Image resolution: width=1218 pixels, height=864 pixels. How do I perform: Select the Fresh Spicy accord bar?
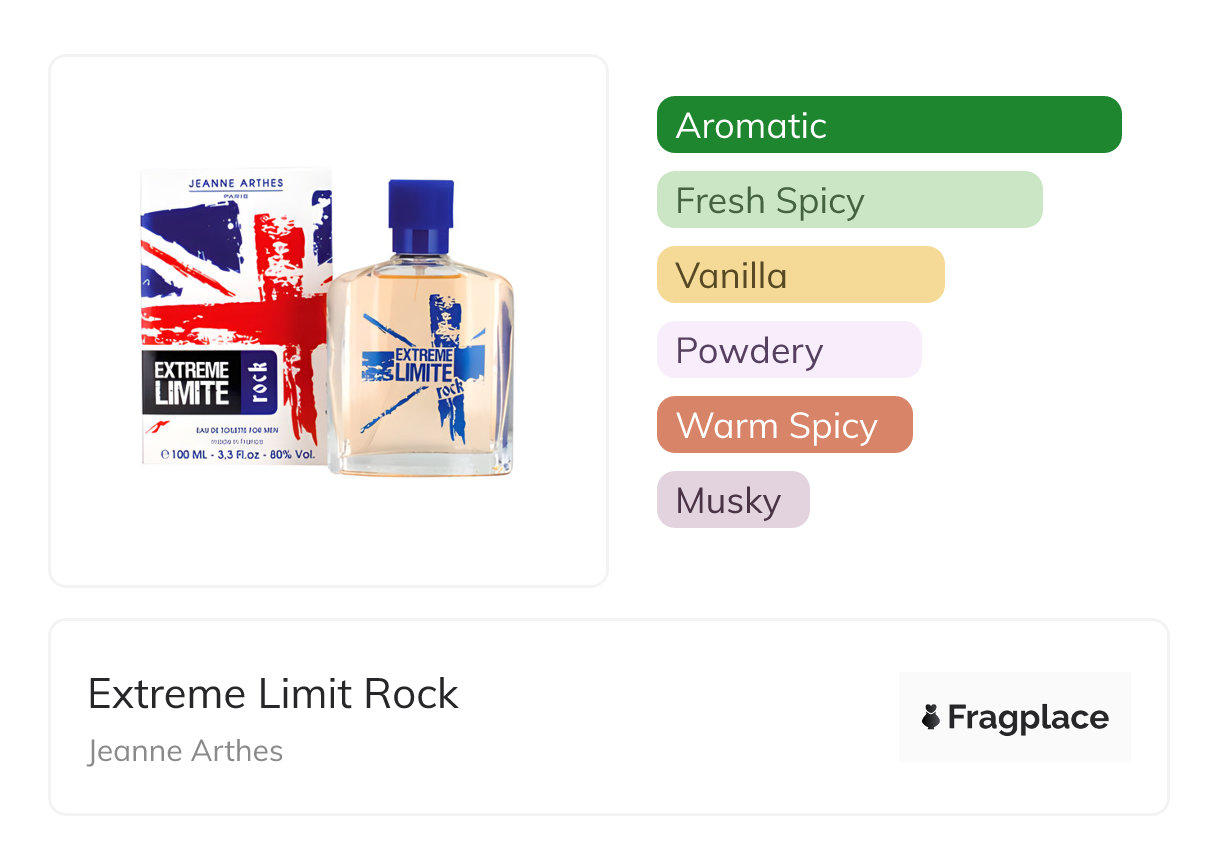click(x=849, y=200)
